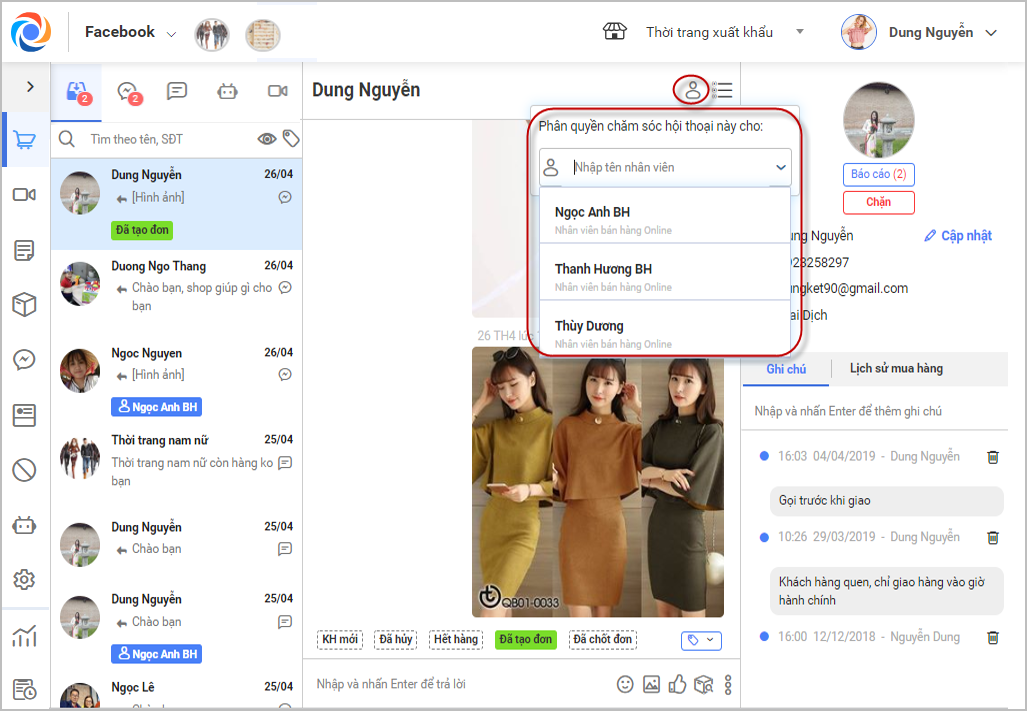Click the Báo cáo (2) button
Image resolution: width=1027 pixels, height=711 pixels.
click(x=878, y=174)
